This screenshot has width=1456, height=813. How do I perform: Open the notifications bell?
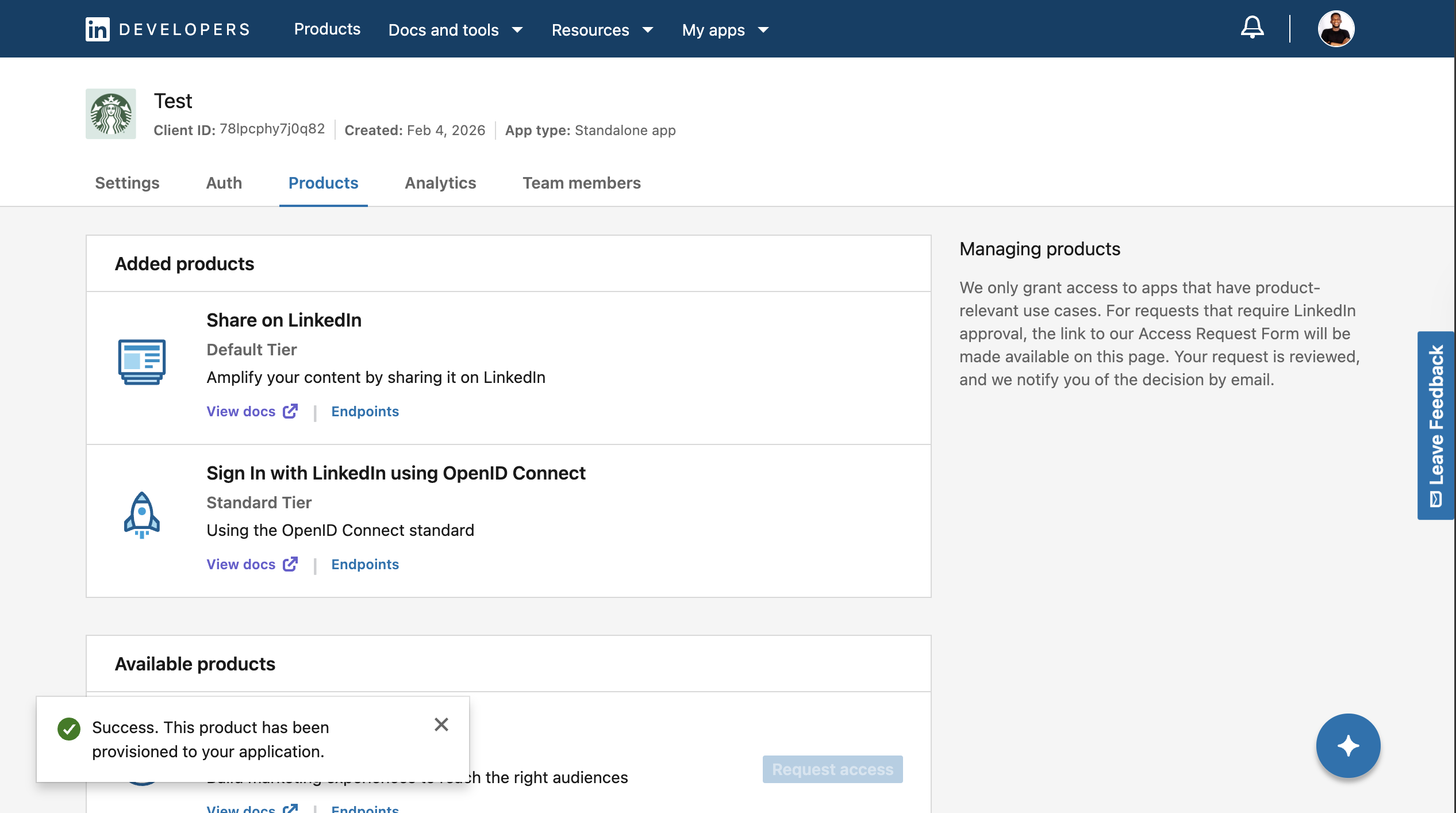pos(1252,28)
